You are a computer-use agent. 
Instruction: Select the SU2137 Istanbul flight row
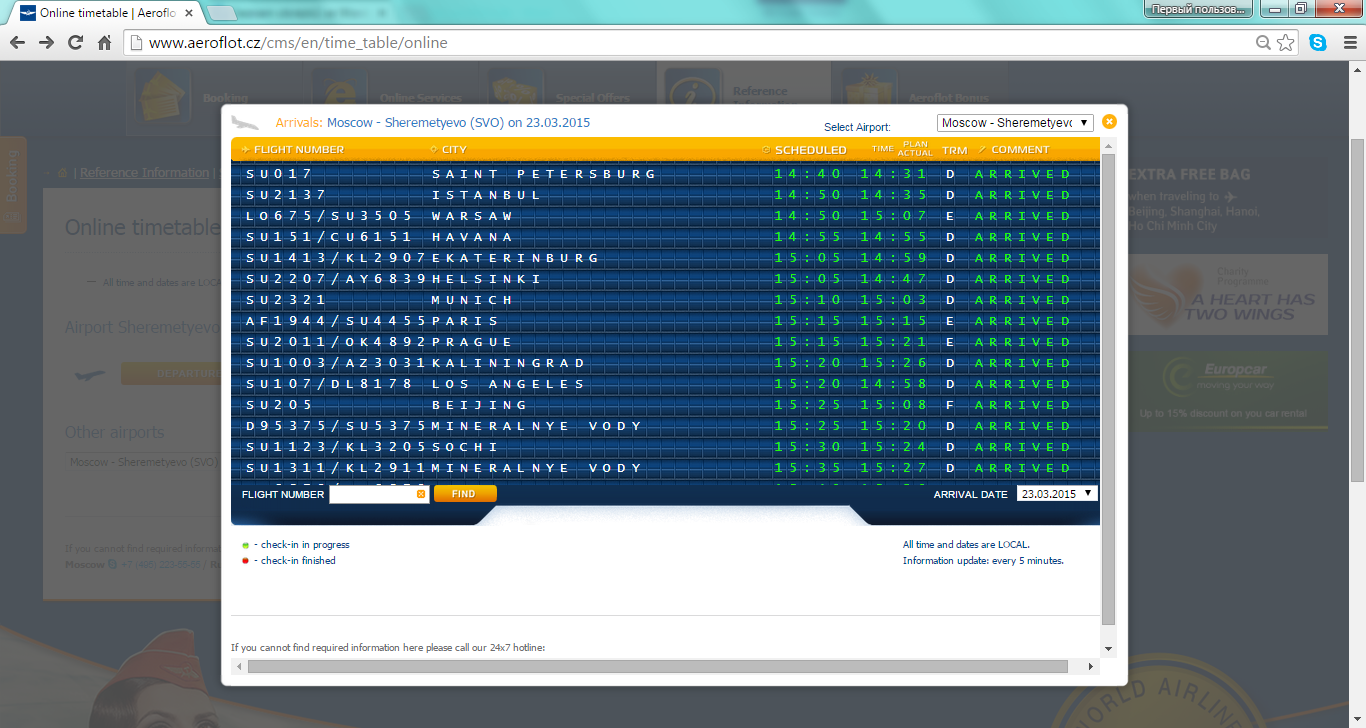coord(665,195)
